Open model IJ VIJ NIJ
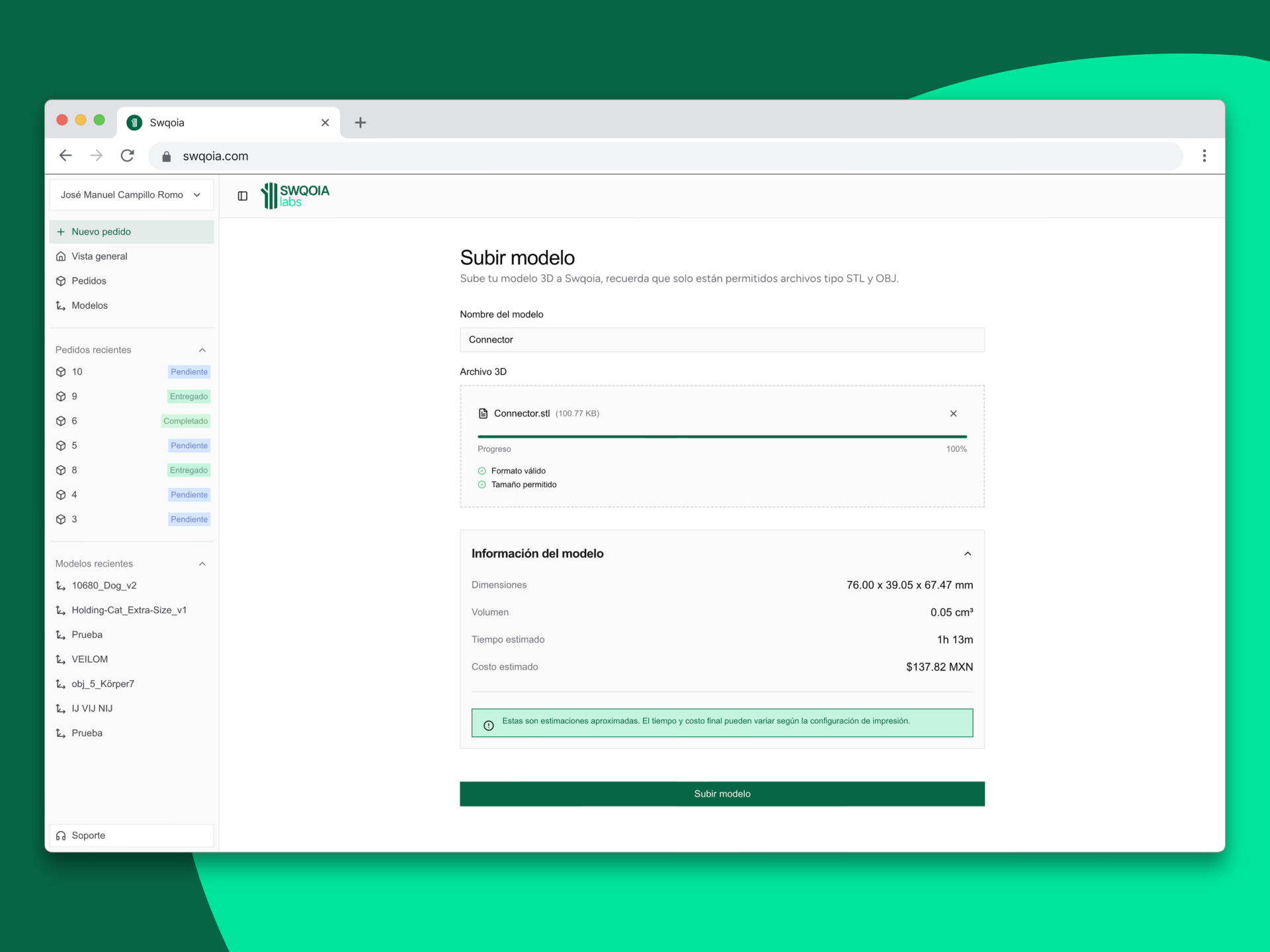 coord(132,709)
